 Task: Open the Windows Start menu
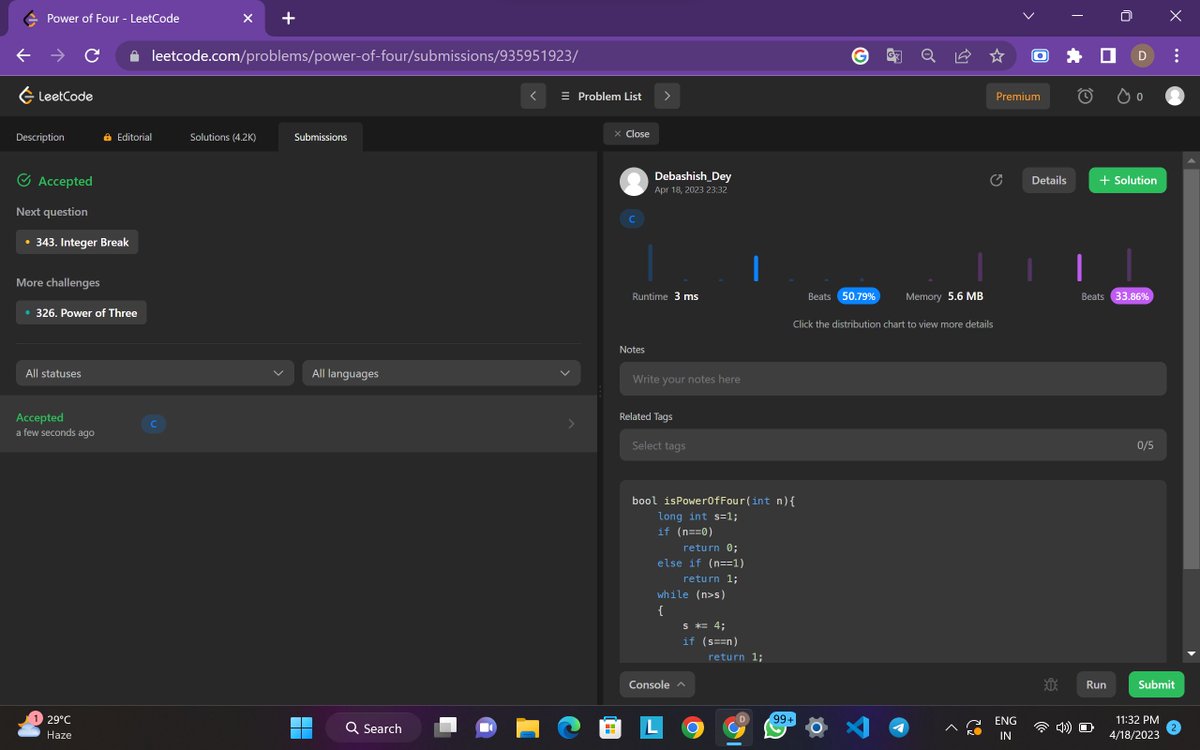click(301, 728)
